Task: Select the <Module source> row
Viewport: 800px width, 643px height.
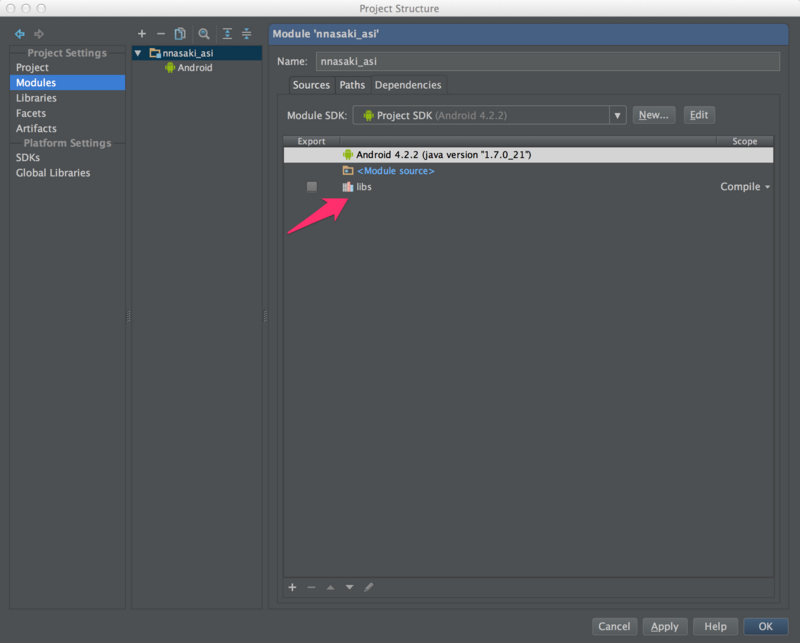Action: coord(528,171)
